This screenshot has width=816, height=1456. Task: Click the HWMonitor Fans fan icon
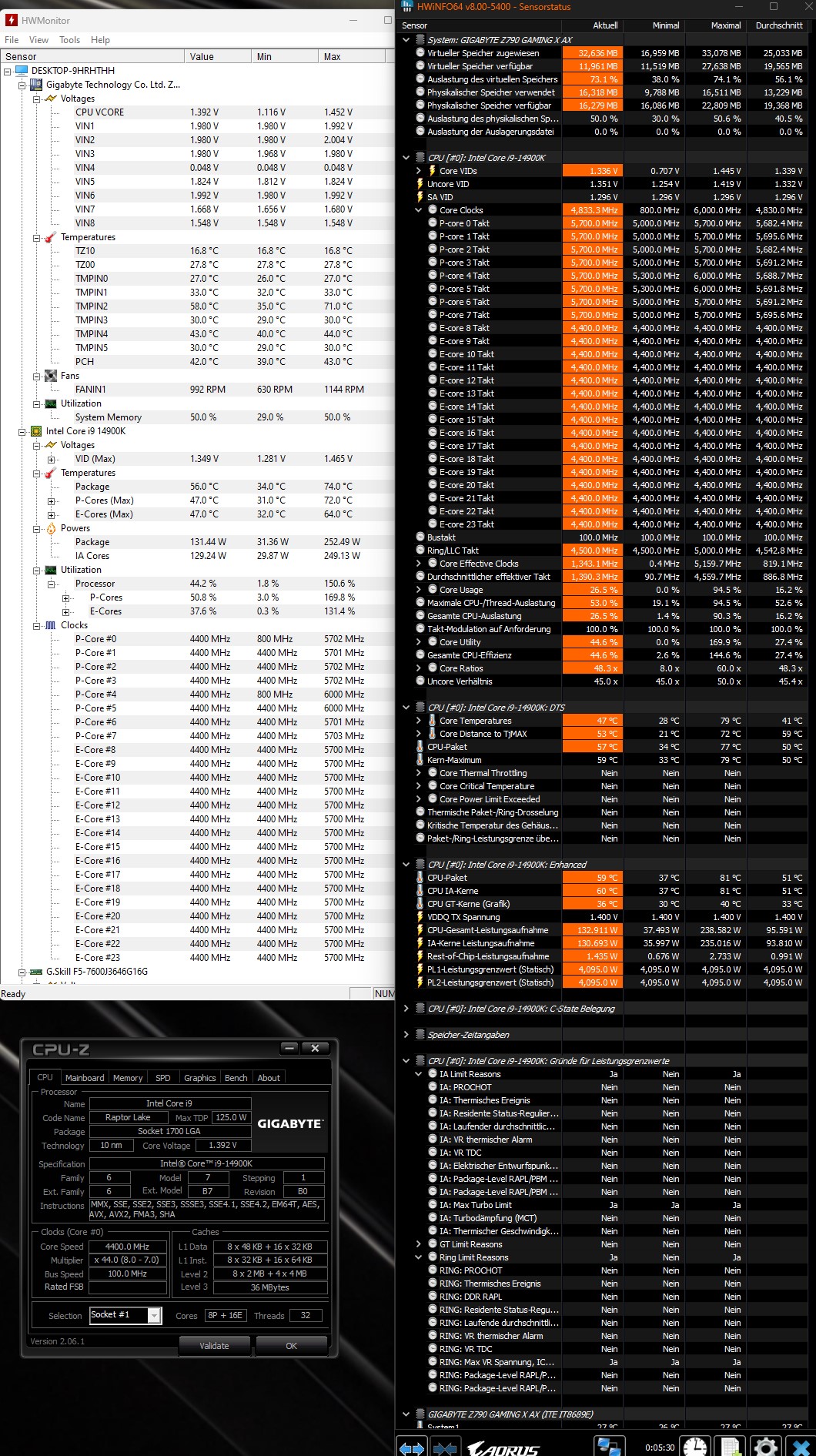[x=51, y=376]
